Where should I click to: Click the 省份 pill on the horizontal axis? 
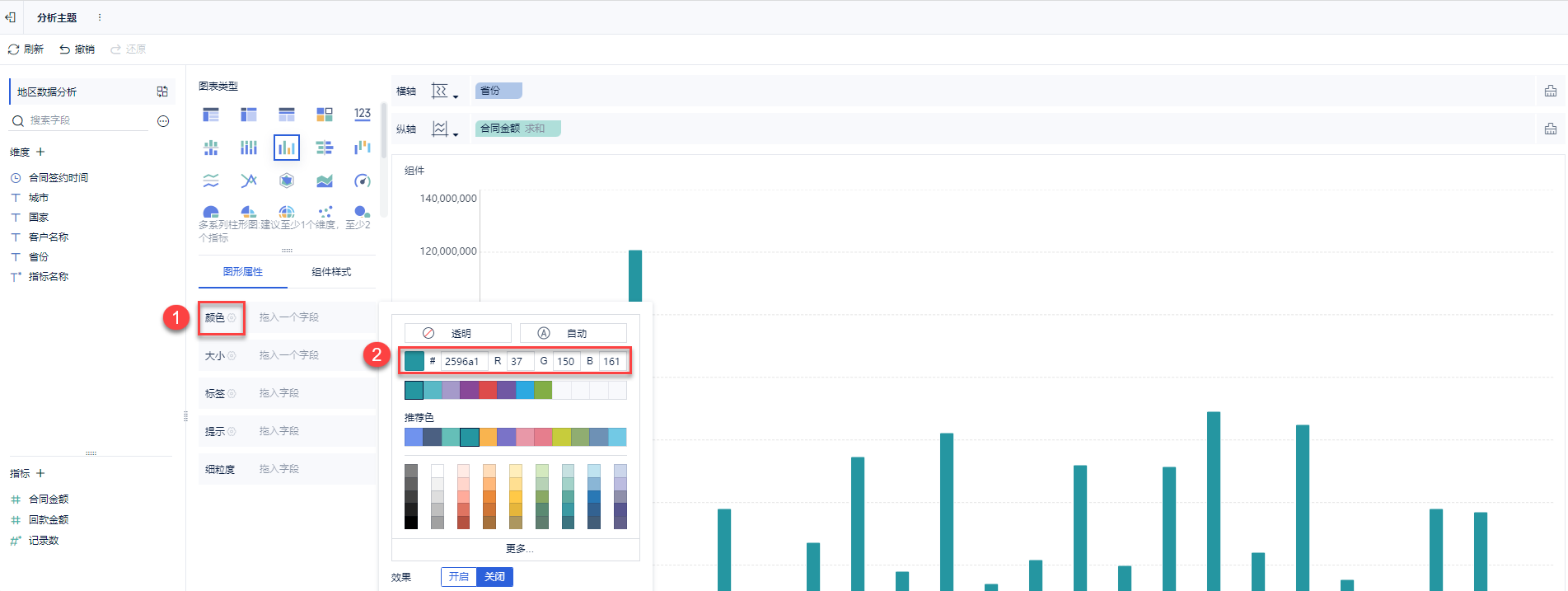coord(498,91)
